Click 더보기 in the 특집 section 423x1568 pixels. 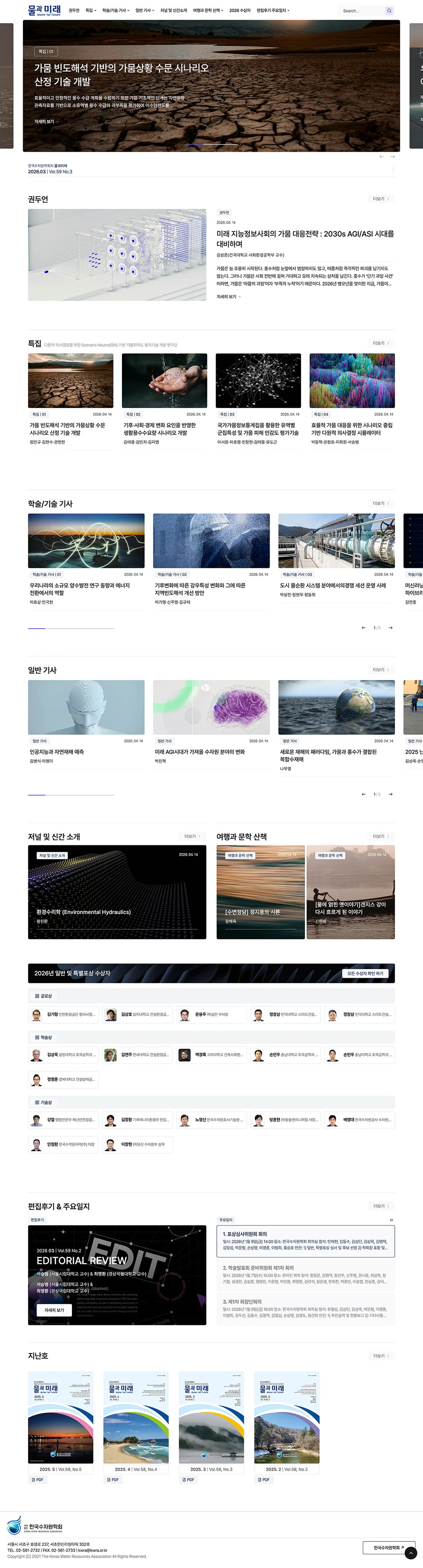(381, 343)
